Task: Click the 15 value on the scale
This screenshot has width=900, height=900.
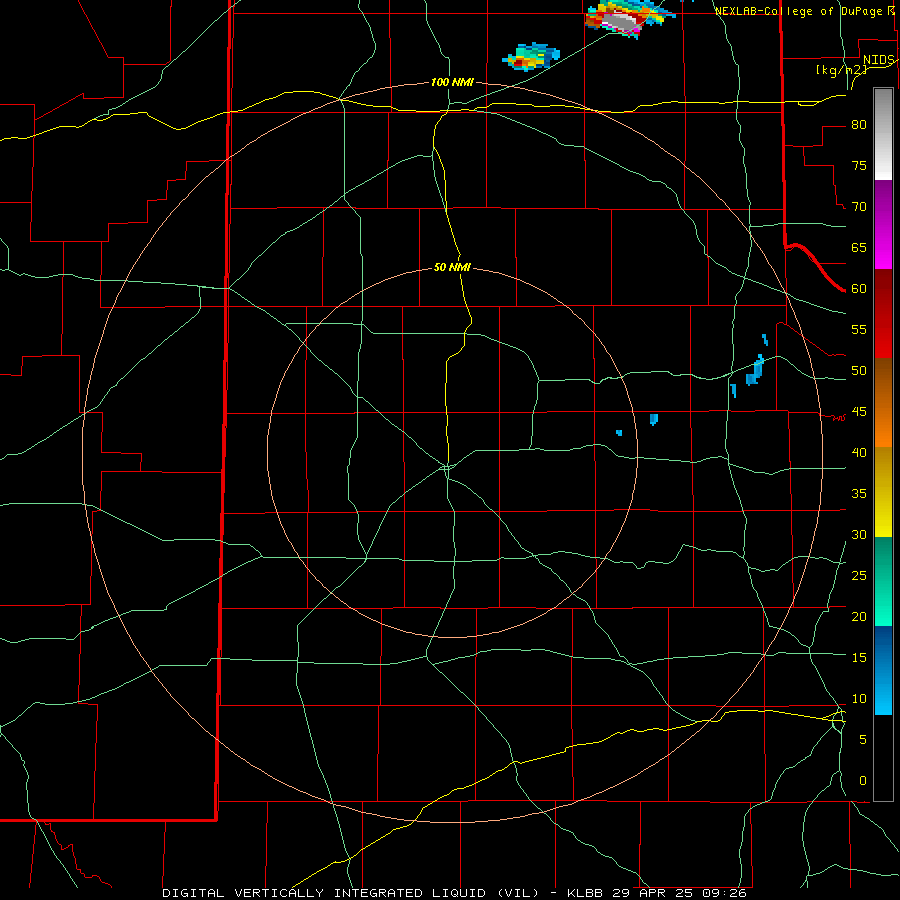Action: [859, 658]
